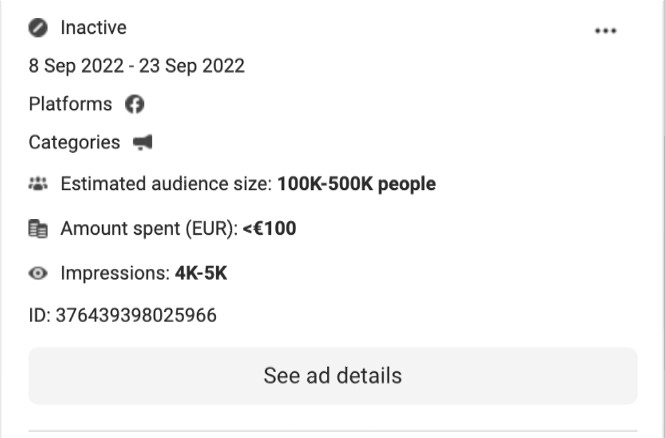The image size is (665, 438).
Task: Click the Facebook platform icon
Action: point(134,104)
